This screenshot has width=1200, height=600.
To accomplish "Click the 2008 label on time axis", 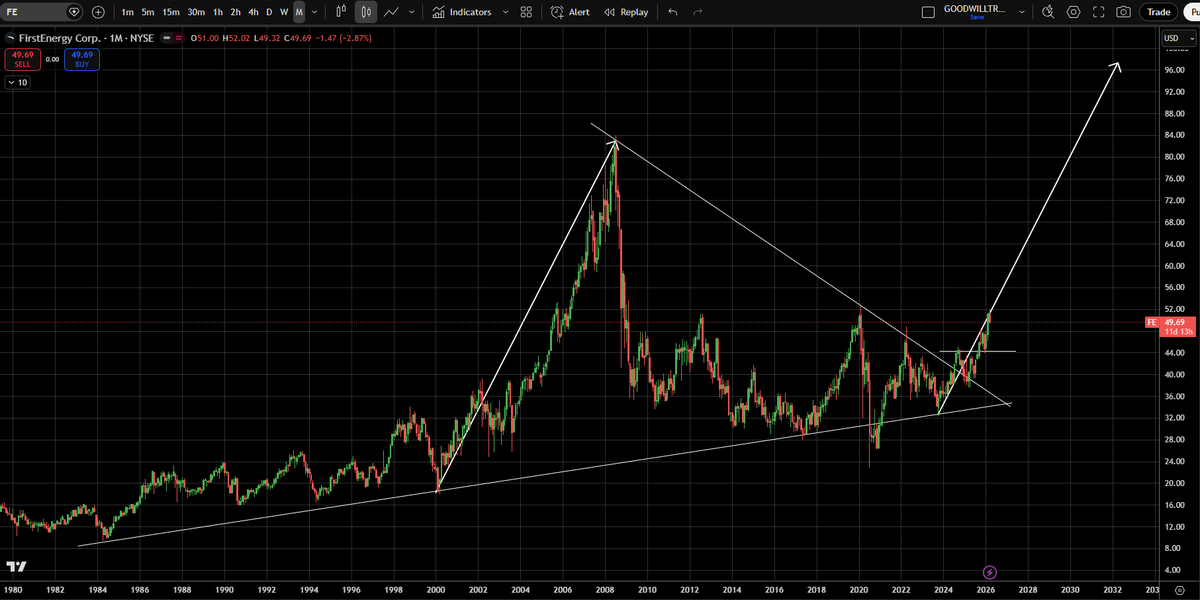I will click(605, 592).
